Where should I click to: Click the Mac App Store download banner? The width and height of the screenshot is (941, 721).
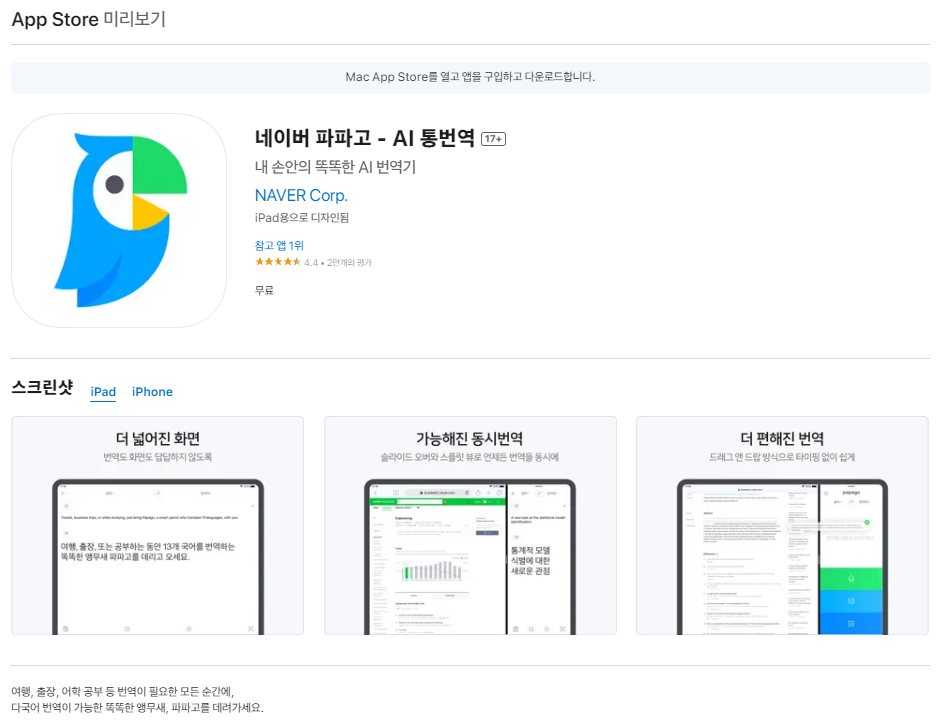(x=470, y=77)
